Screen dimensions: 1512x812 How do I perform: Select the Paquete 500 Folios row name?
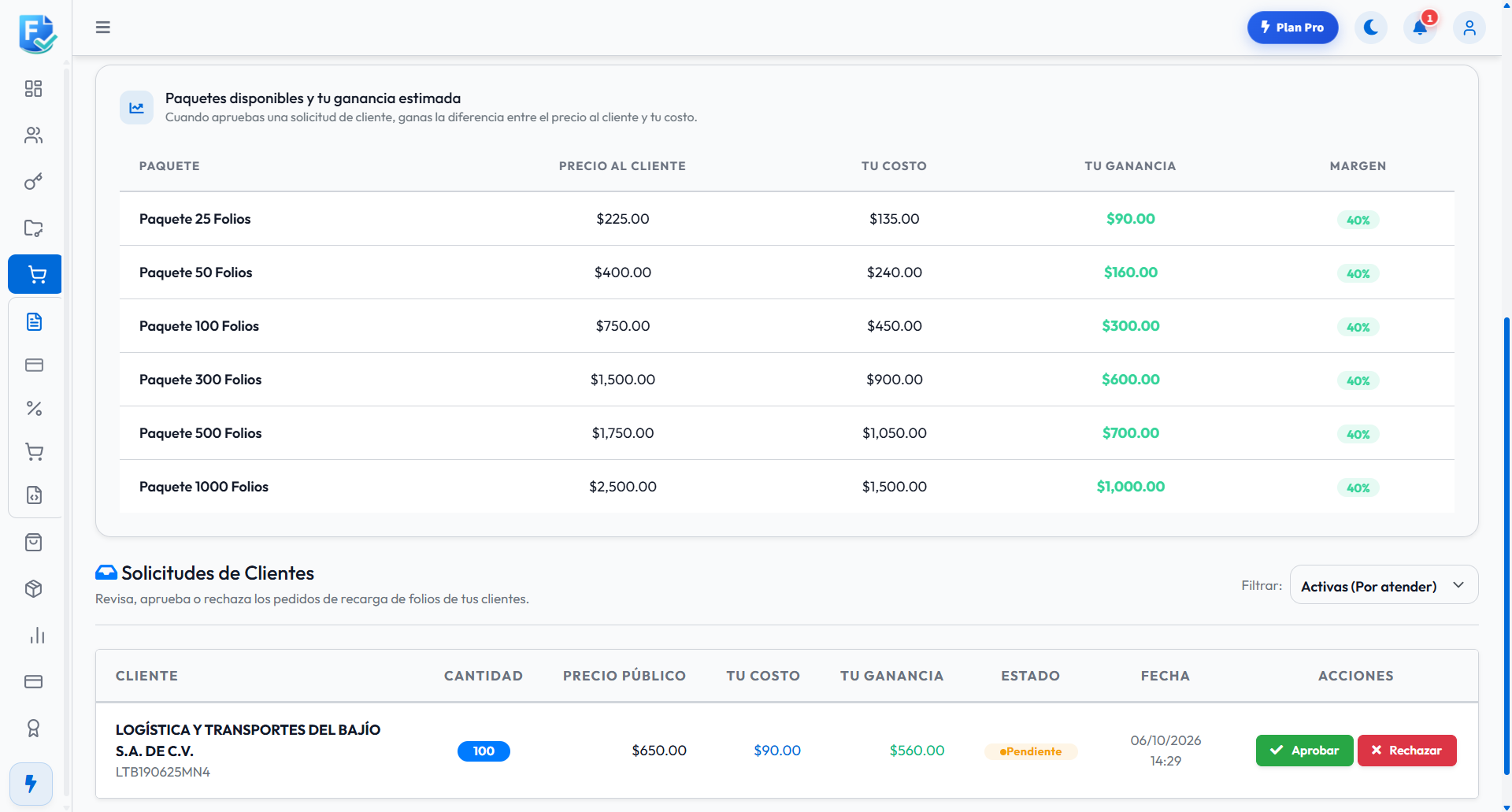tap(200, 433)
